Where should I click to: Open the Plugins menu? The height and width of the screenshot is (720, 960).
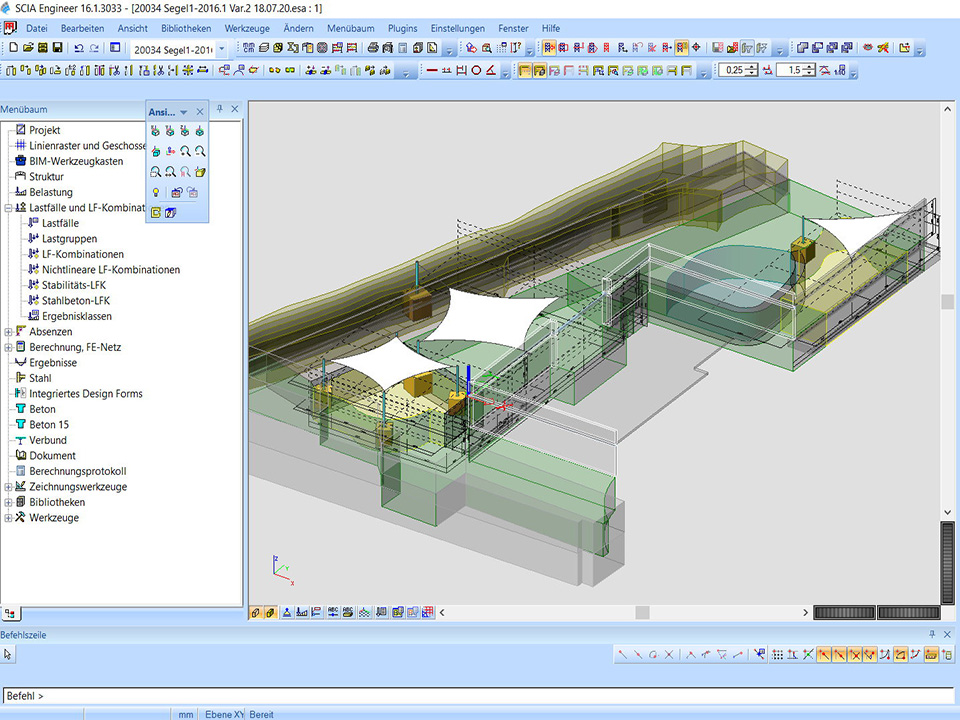pyautogui.click(x=402, y=28)
